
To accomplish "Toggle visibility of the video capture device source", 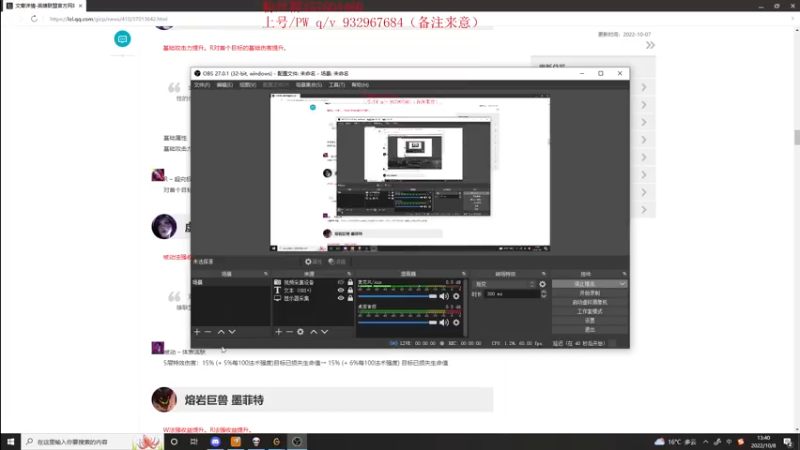I will 341,282.
